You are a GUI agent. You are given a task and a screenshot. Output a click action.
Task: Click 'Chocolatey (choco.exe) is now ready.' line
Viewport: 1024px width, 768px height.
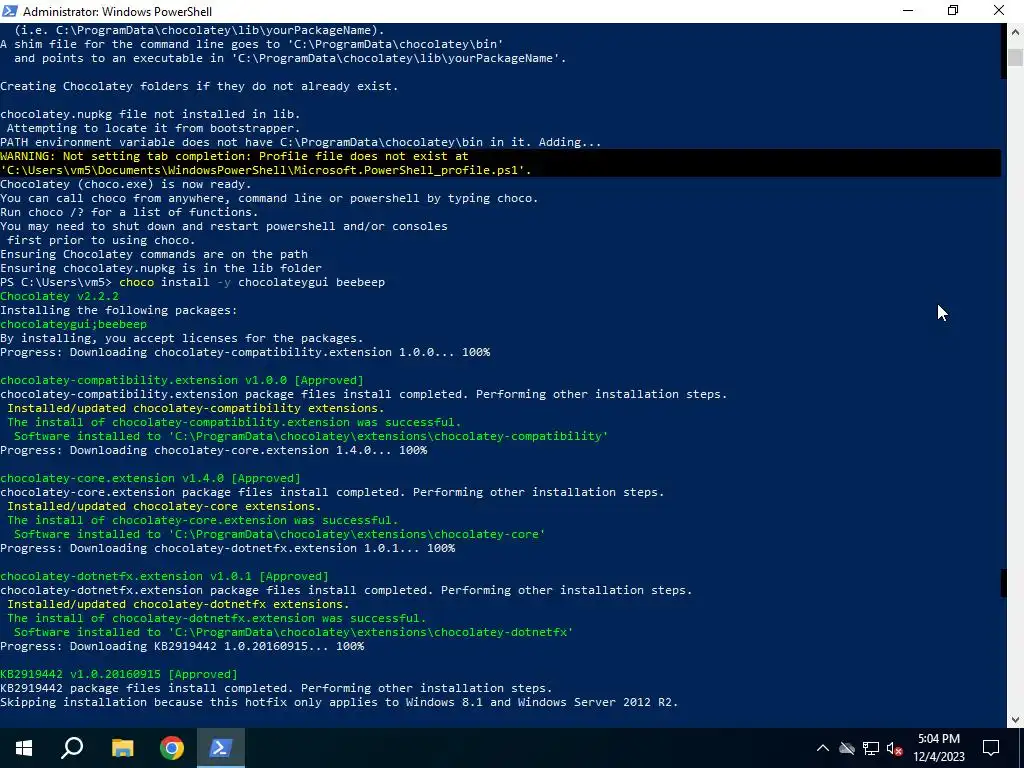[x=125, y=184]
